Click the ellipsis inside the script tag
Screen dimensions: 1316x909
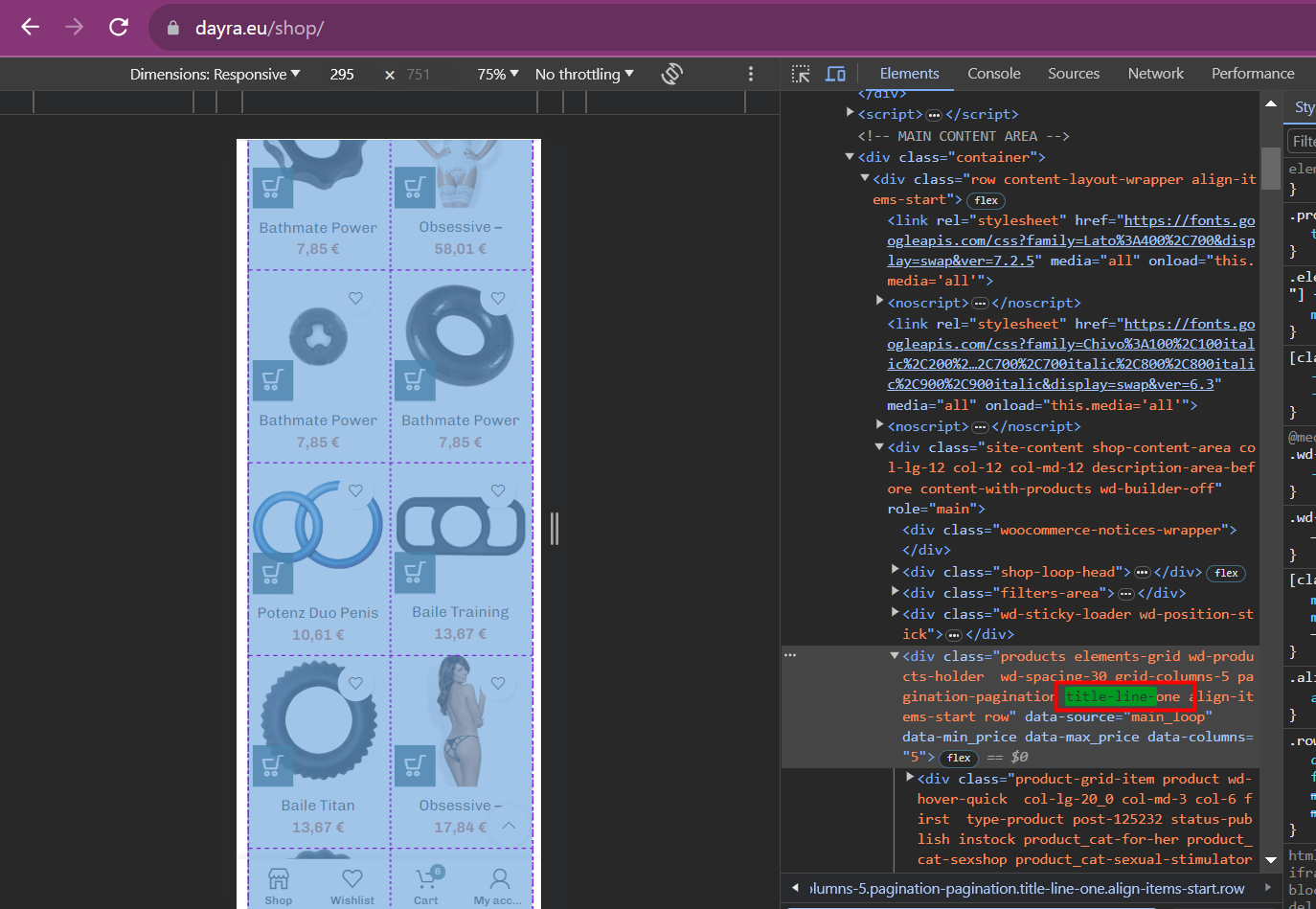click(935, 115)
